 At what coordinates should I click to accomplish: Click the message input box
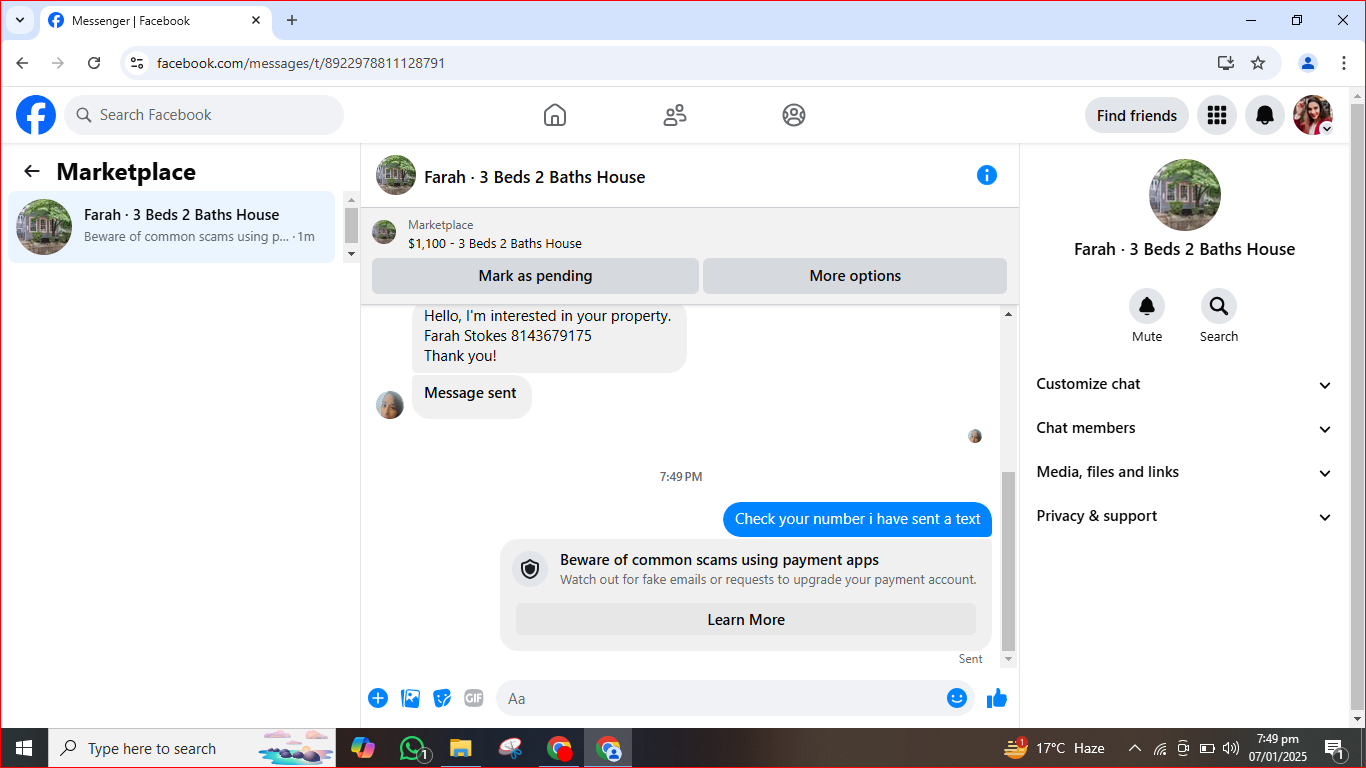[735, 698]
